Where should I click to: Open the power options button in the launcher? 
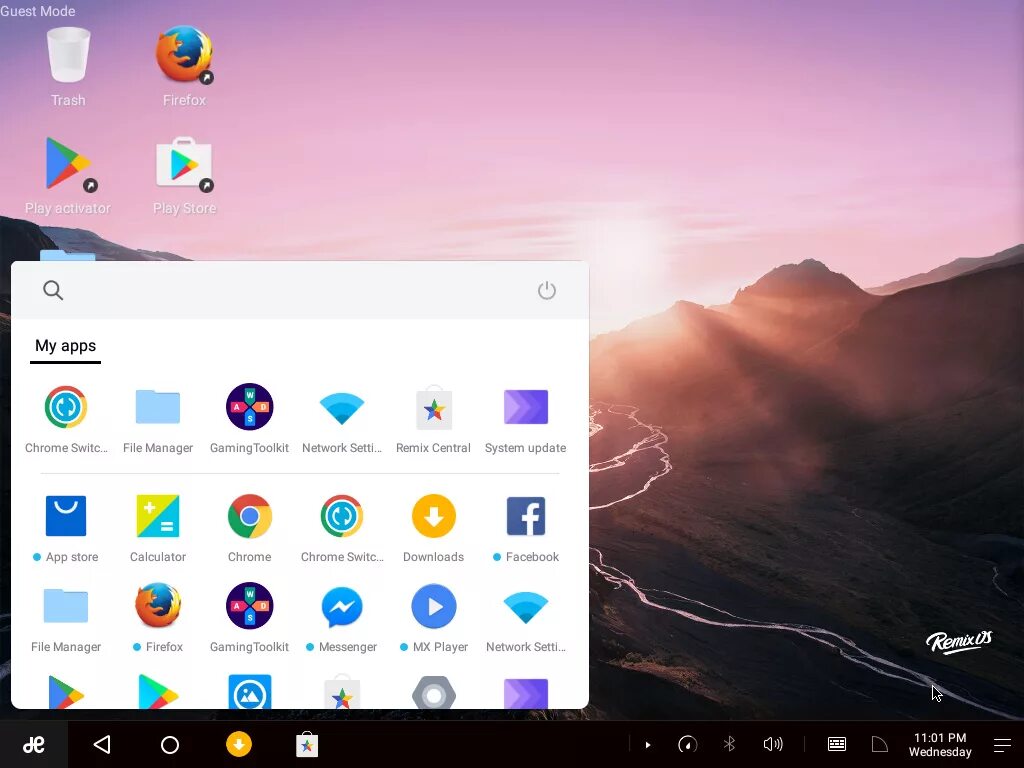coord(547,291)
